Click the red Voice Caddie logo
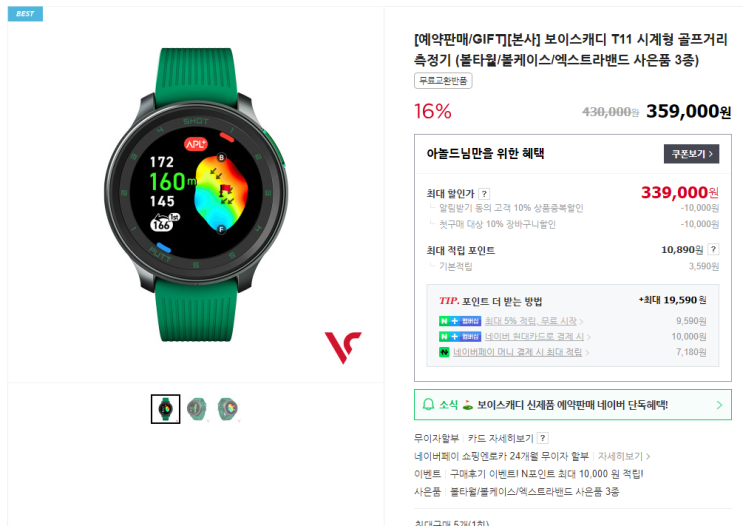The image size is (743, 526). 343,347
